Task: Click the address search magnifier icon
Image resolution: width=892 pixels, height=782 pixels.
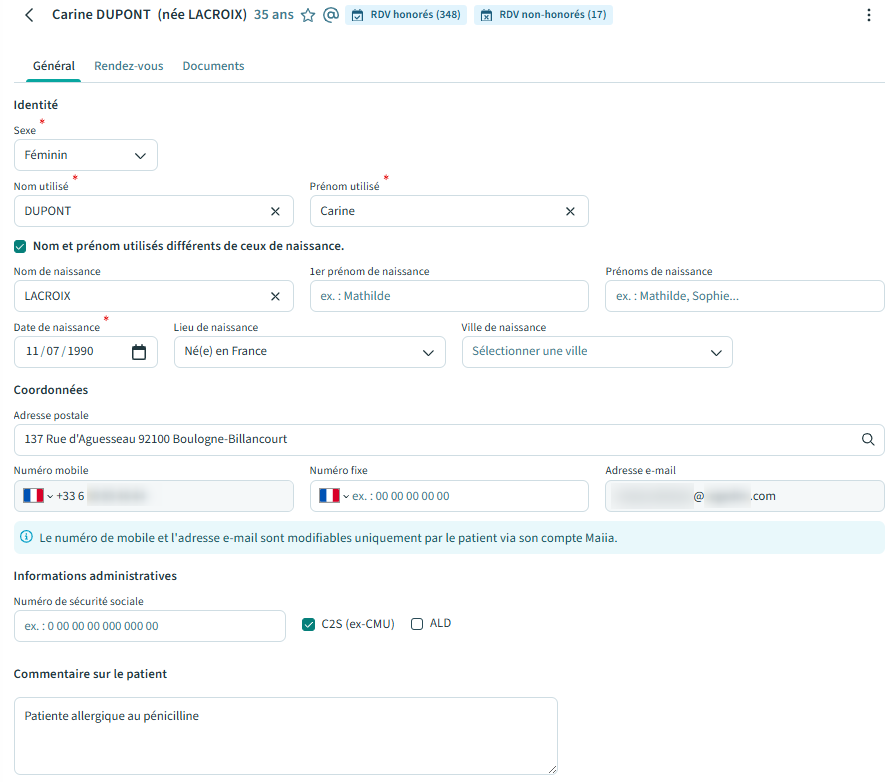Action: pyautogui.click(x=868, y=439)
